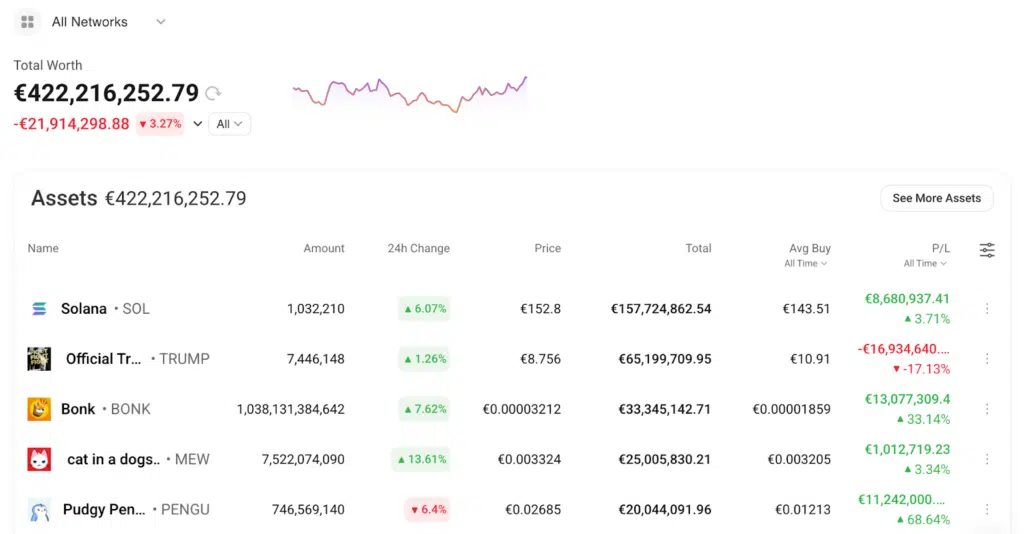
Task: Sort by the 24h Change column header
Action: (418, 248)
